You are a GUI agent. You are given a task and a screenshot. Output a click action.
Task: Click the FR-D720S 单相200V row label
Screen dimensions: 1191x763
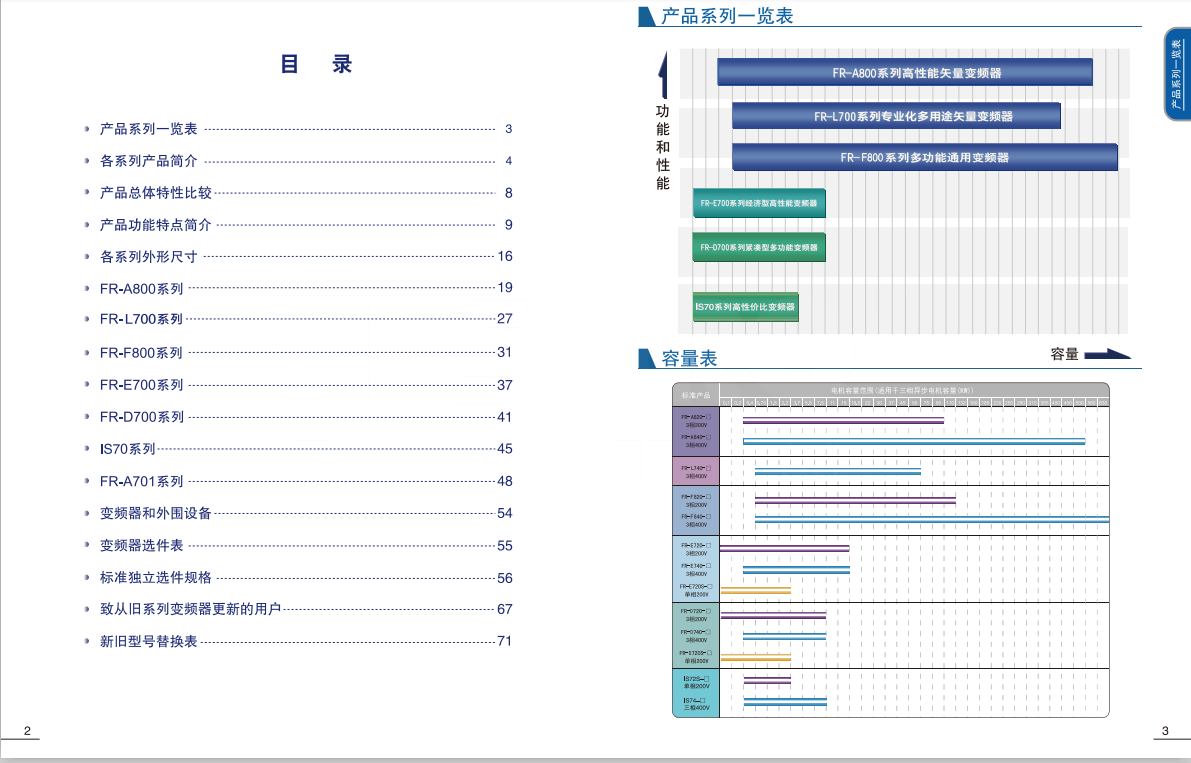[x=696, y=657]
